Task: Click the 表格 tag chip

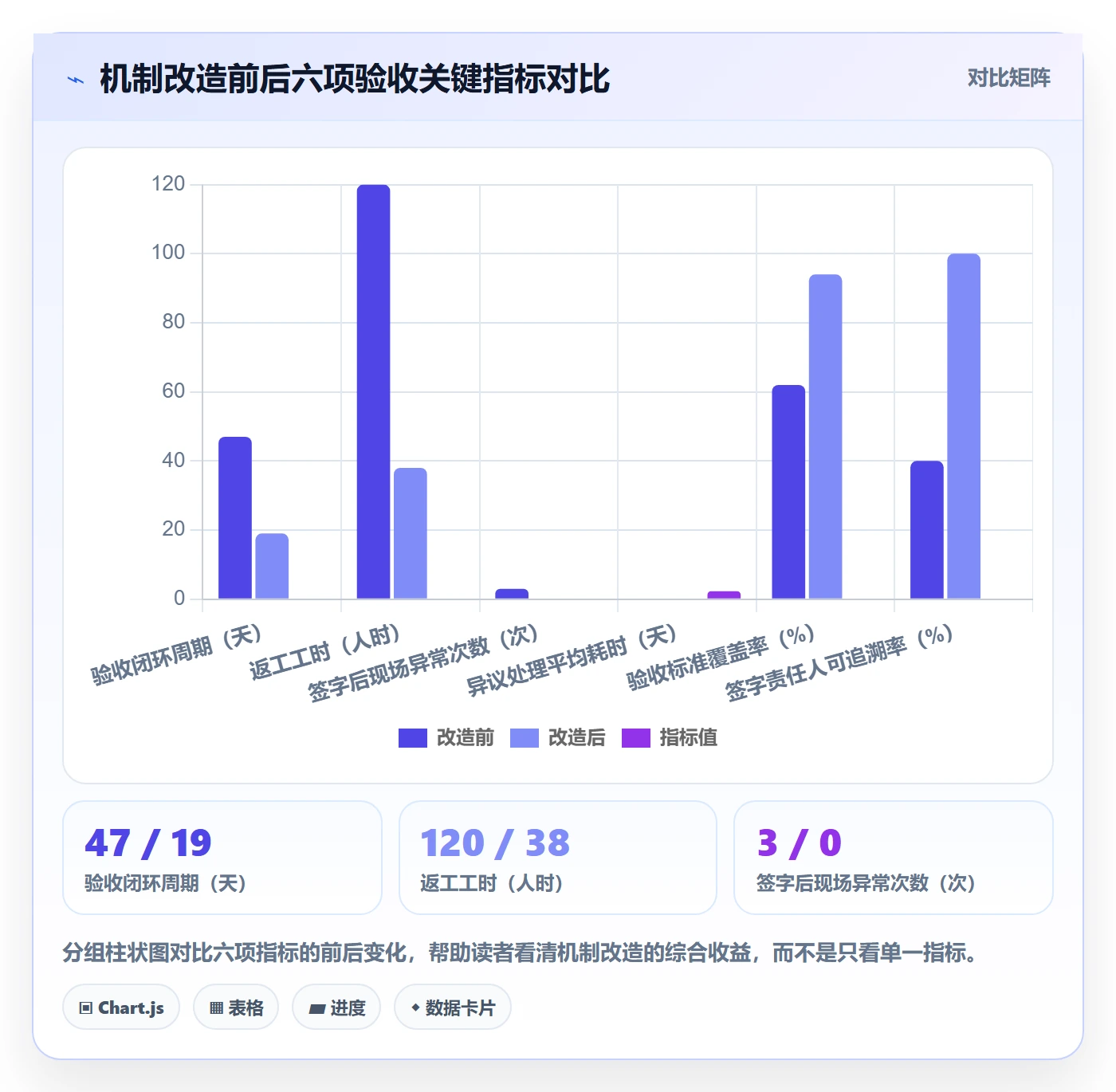Action: 236,1008
